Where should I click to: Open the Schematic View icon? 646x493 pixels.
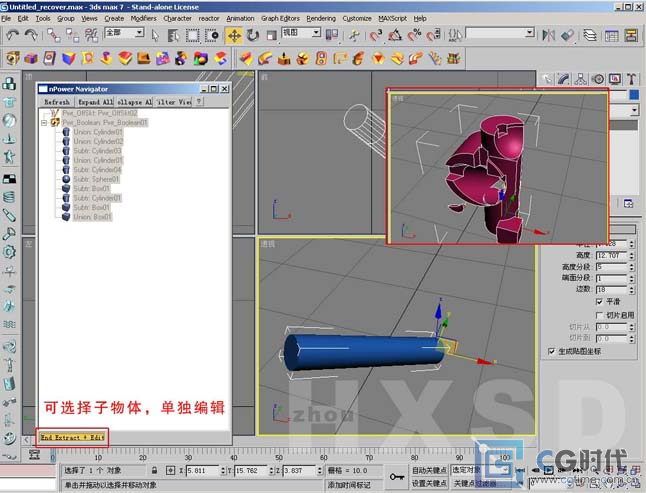click(631, 35)
